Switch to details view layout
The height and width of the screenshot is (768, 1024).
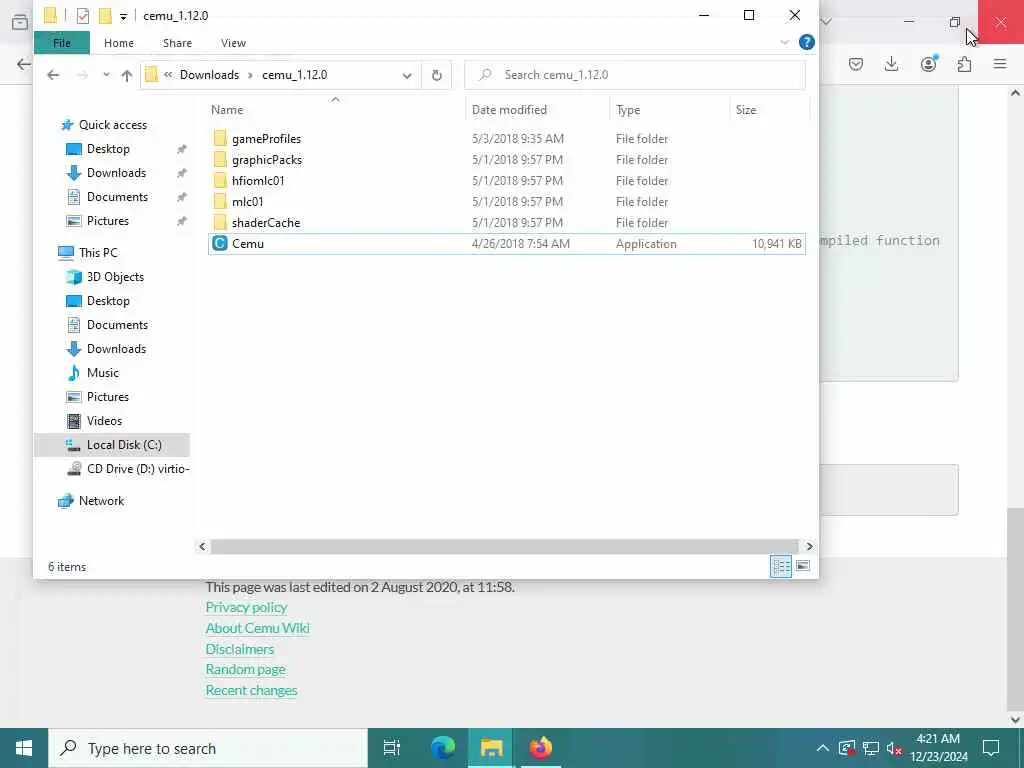[781, 566]
